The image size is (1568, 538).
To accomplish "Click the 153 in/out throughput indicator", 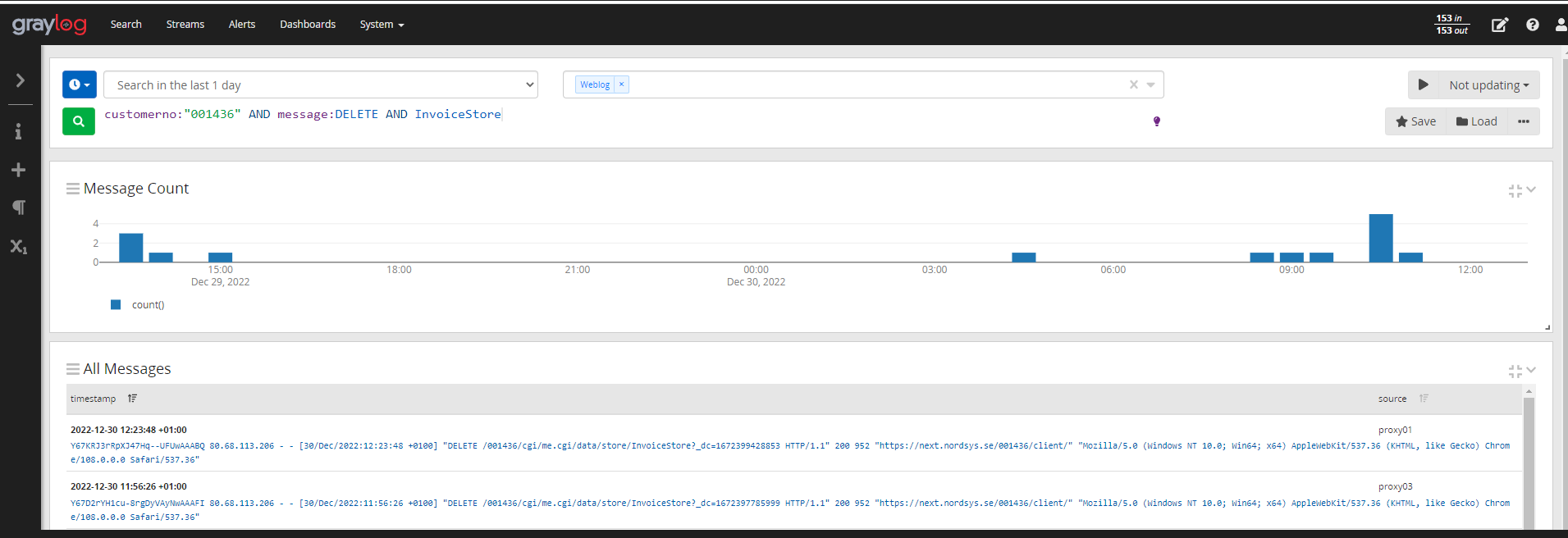I will click(1452, 25).
